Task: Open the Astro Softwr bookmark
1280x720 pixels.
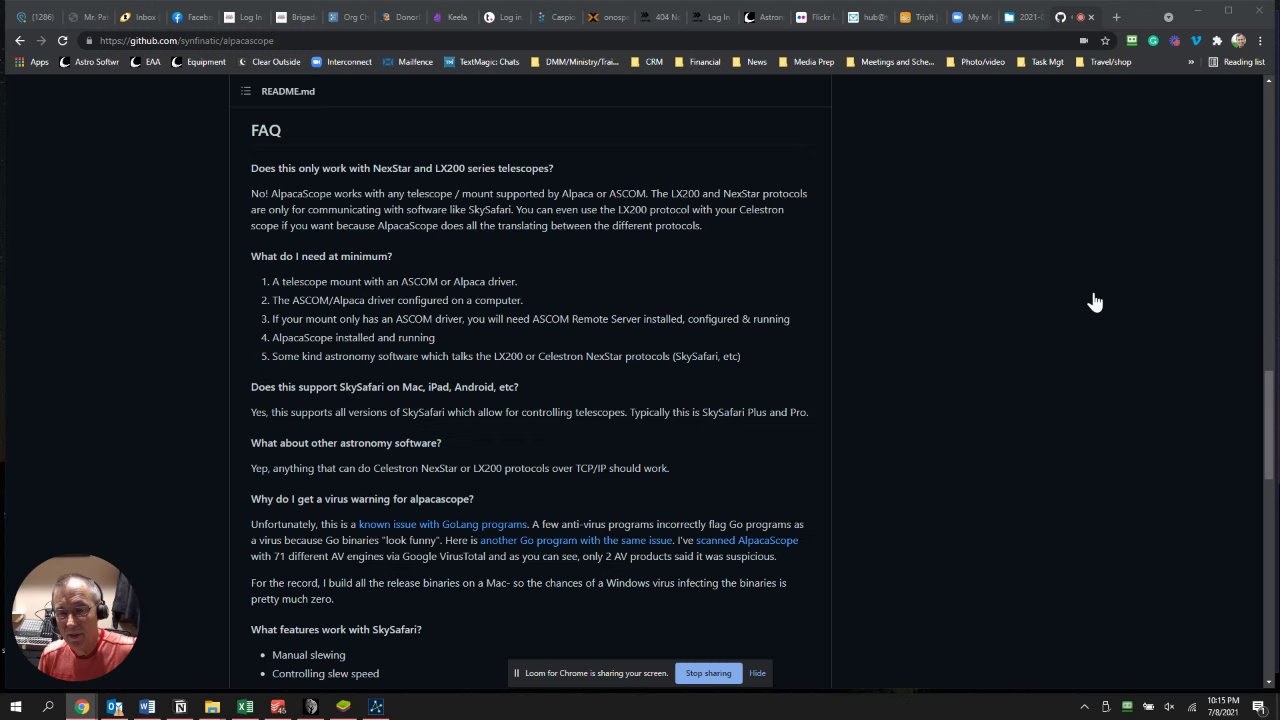Action: point(89,62)
